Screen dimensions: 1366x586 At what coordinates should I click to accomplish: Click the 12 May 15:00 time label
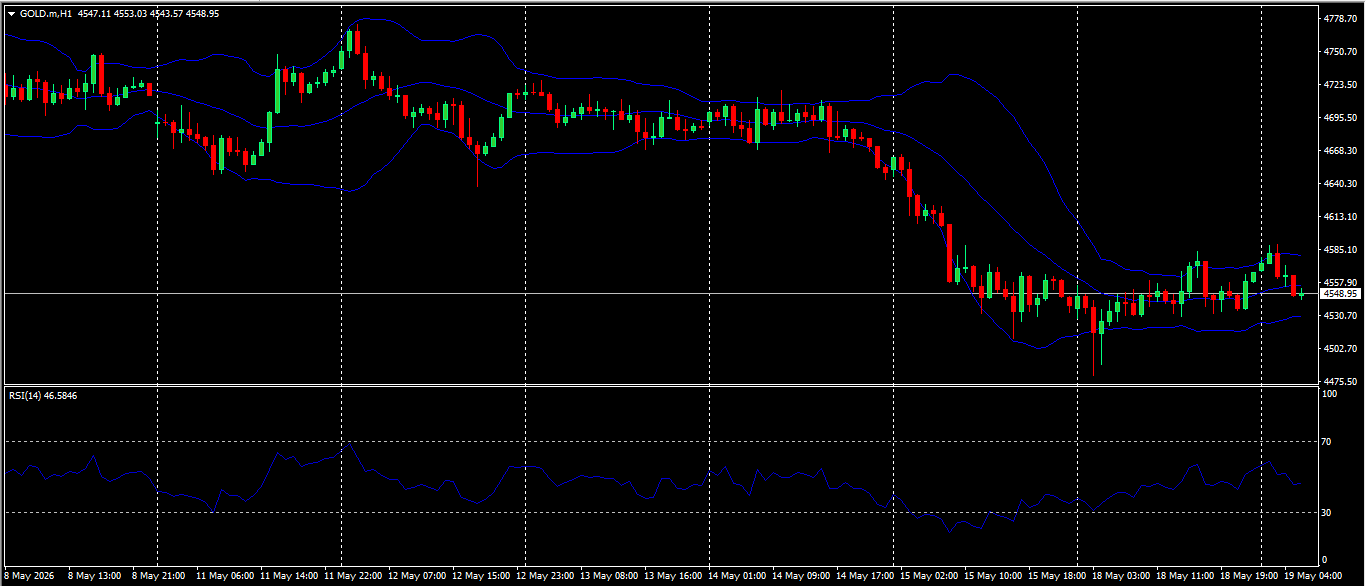pos(481,576)
